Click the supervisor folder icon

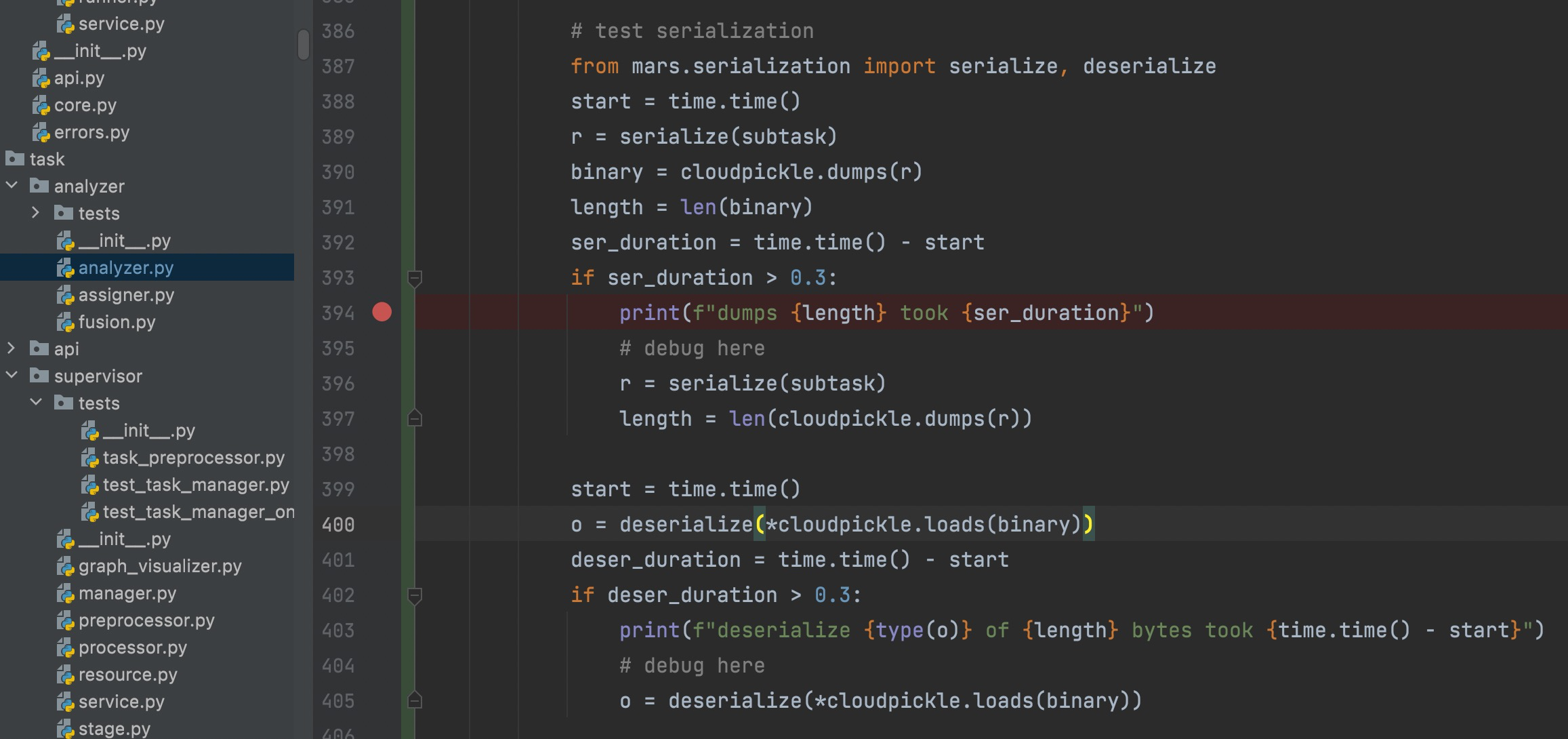(39, 376)
